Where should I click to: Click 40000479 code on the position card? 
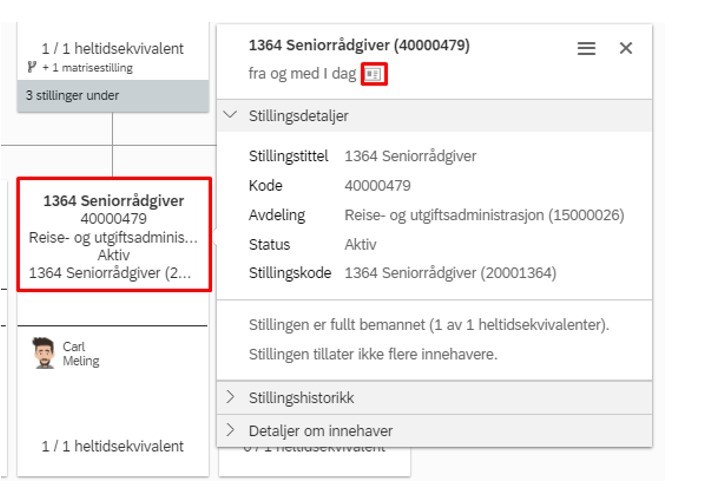point(114,219)
